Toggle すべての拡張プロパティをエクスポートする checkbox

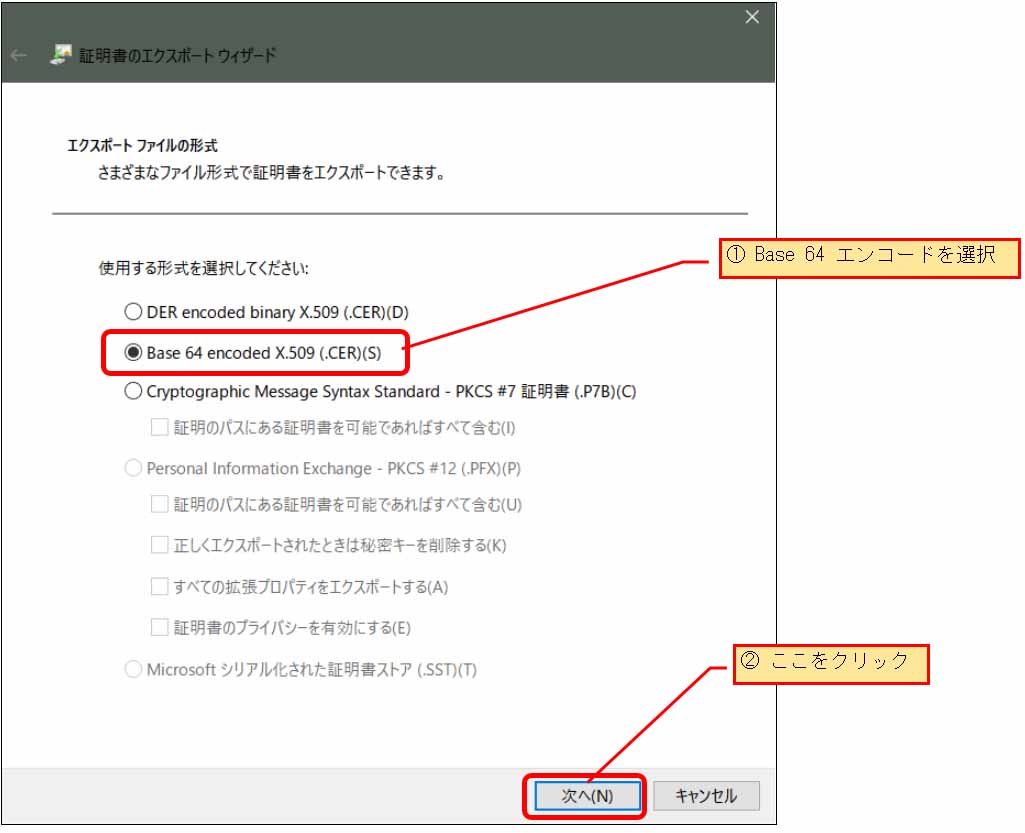[x=159, y=587]
